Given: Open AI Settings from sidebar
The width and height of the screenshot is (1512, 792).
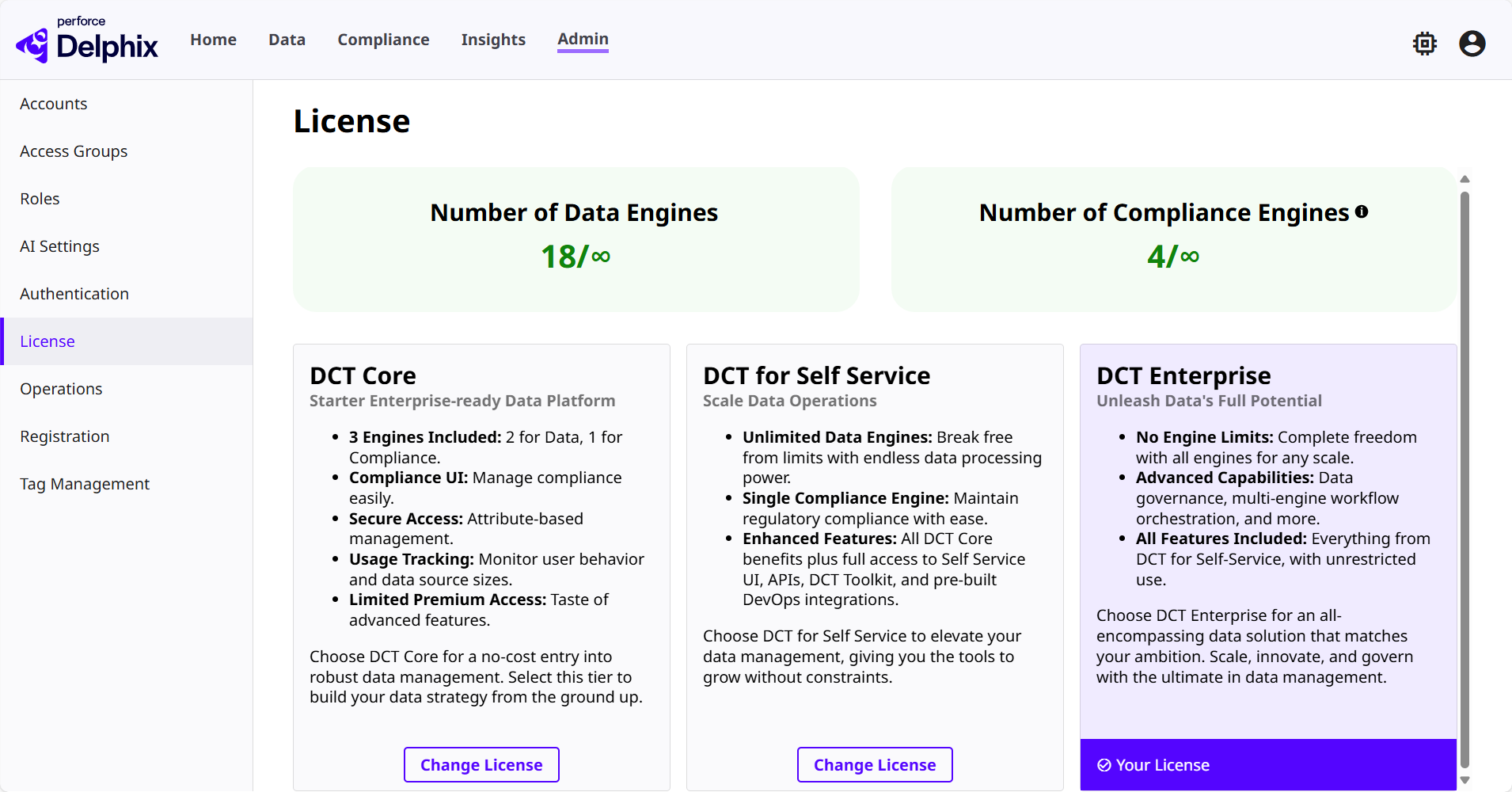Looking at the screenshot, I should [59, 246].
